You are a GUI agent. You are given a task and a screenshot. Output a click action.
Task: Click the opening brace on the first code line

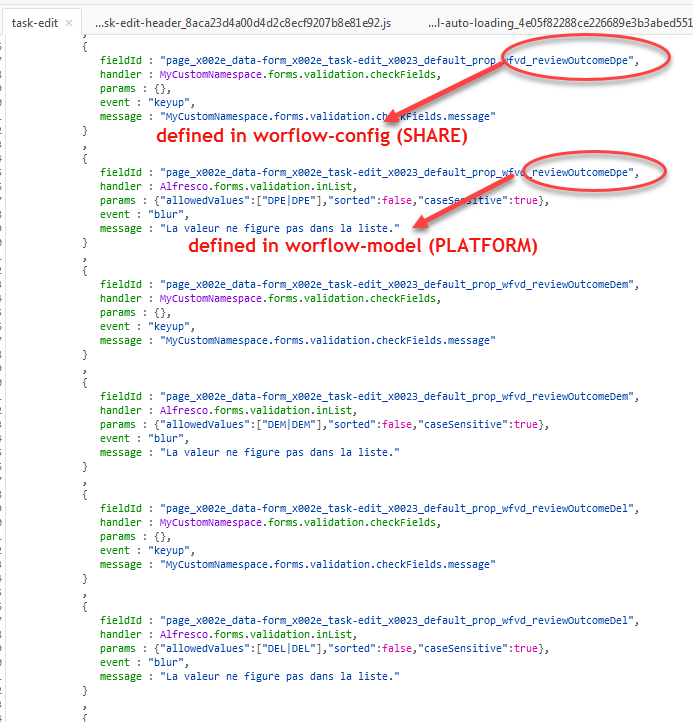[x=86, y=46]
